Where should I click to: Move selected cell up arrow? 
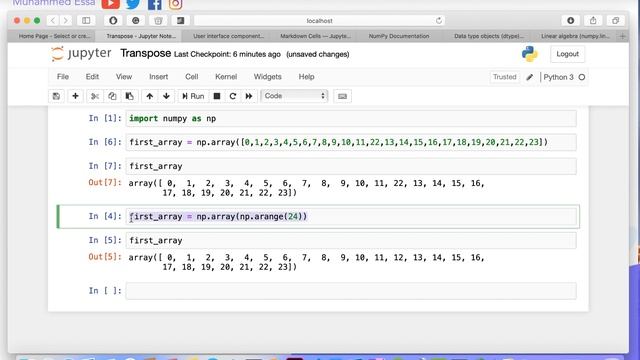[x=150, y=96]
